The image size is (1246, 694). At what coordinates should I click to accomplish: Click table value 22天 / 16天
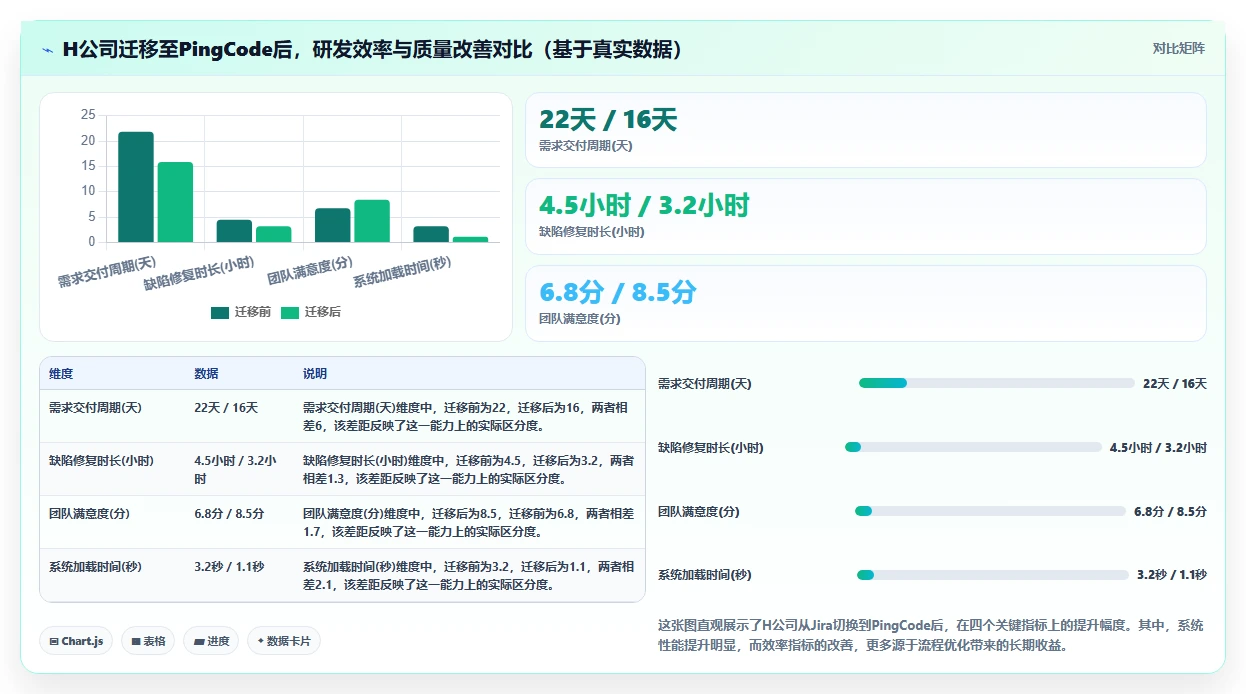226,407
